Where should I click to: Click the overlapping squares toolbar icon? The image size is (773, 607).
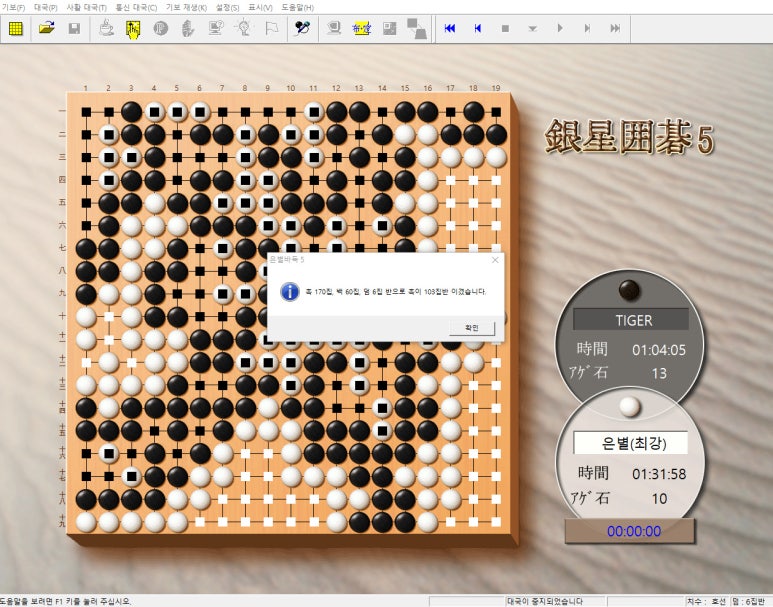(417, 29)
